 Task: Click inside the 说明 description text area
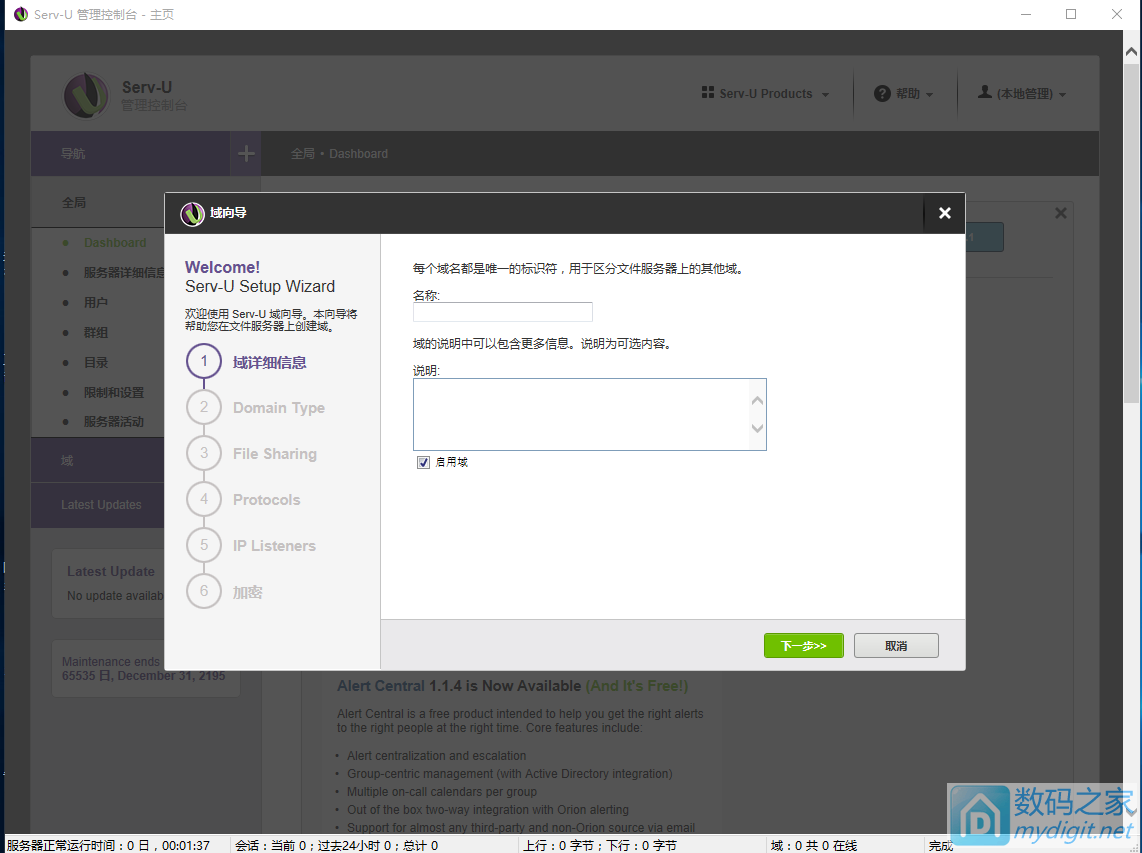click(x=580, y=414)
